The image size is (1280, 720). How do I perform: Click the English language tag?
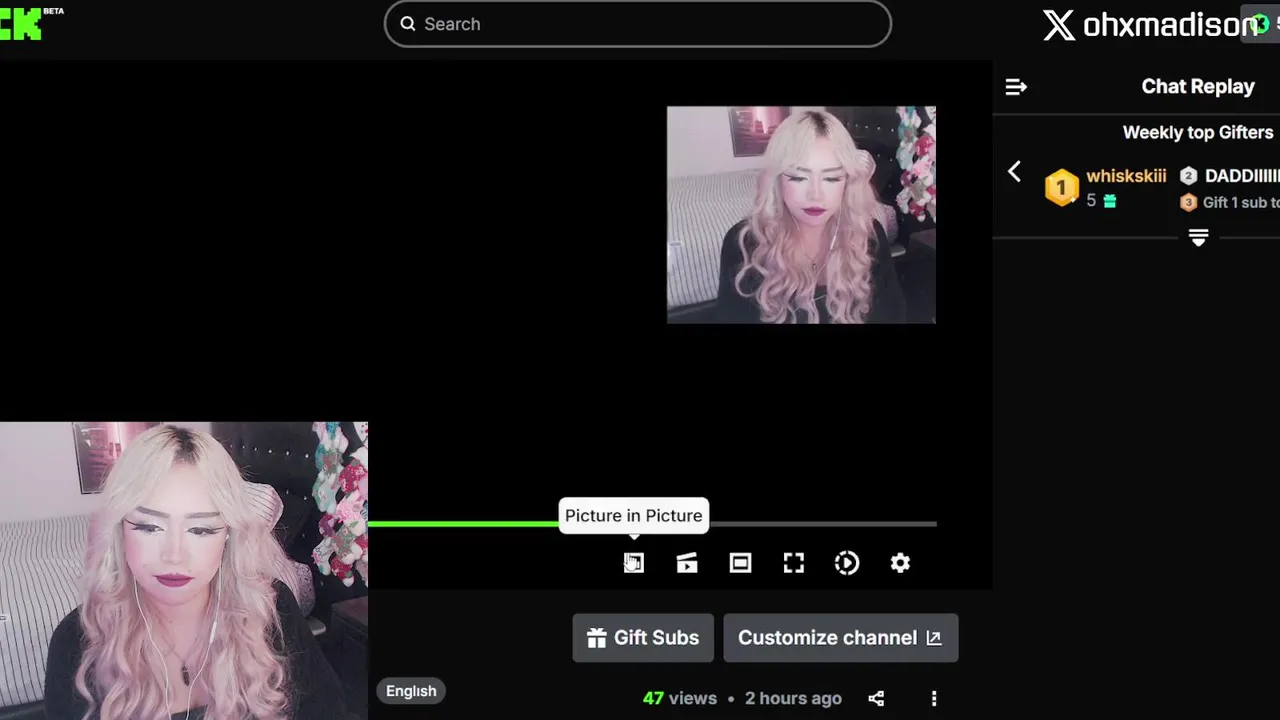tap(411, 691)
